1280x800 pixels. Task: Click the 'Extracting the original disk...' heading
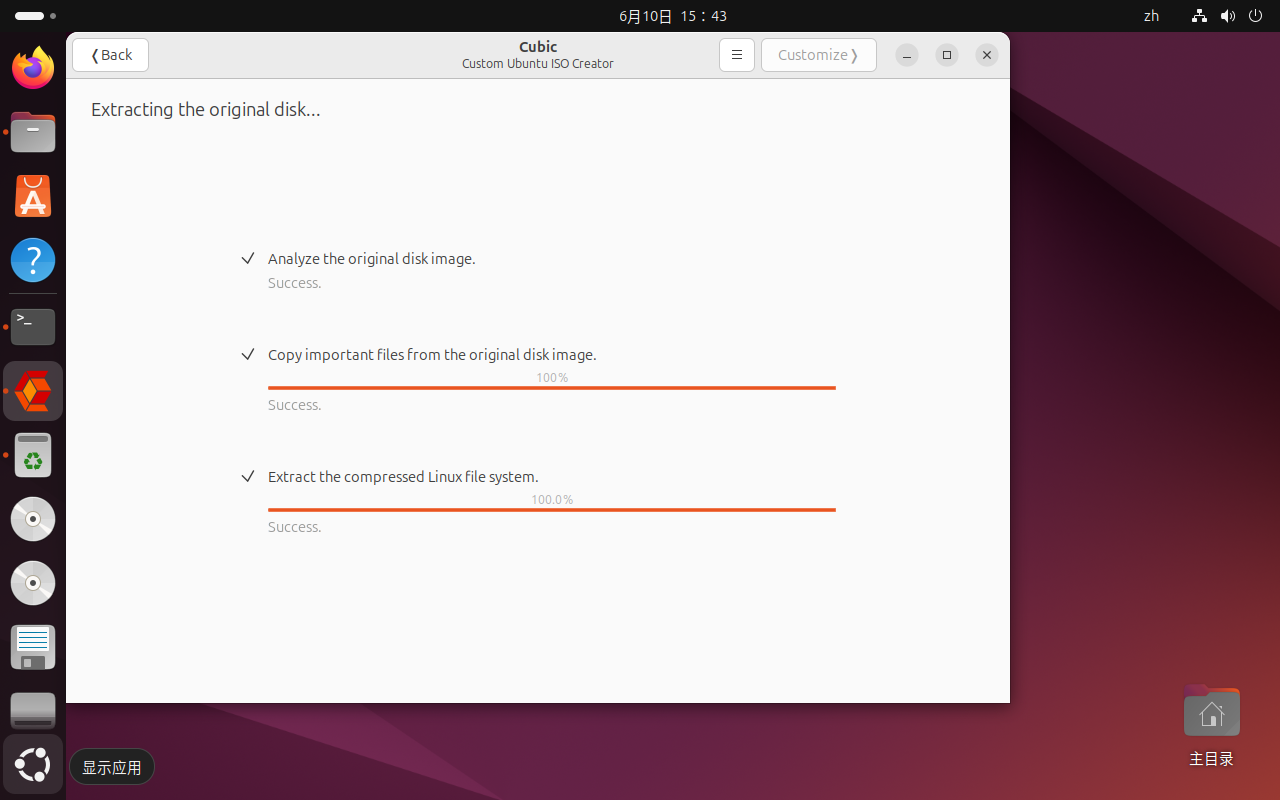[x=206, y=110]
